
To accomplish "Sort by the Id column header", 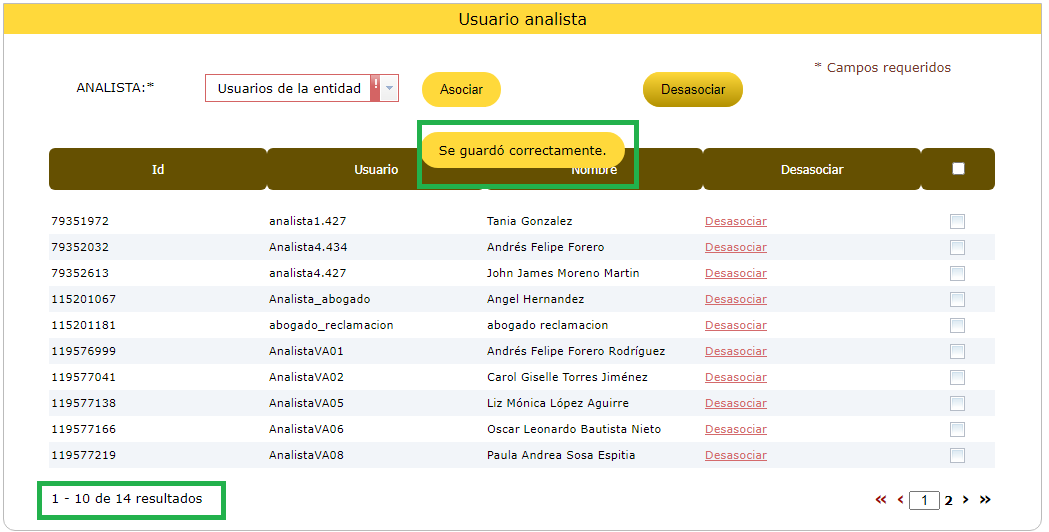I will tap(158, 170).
